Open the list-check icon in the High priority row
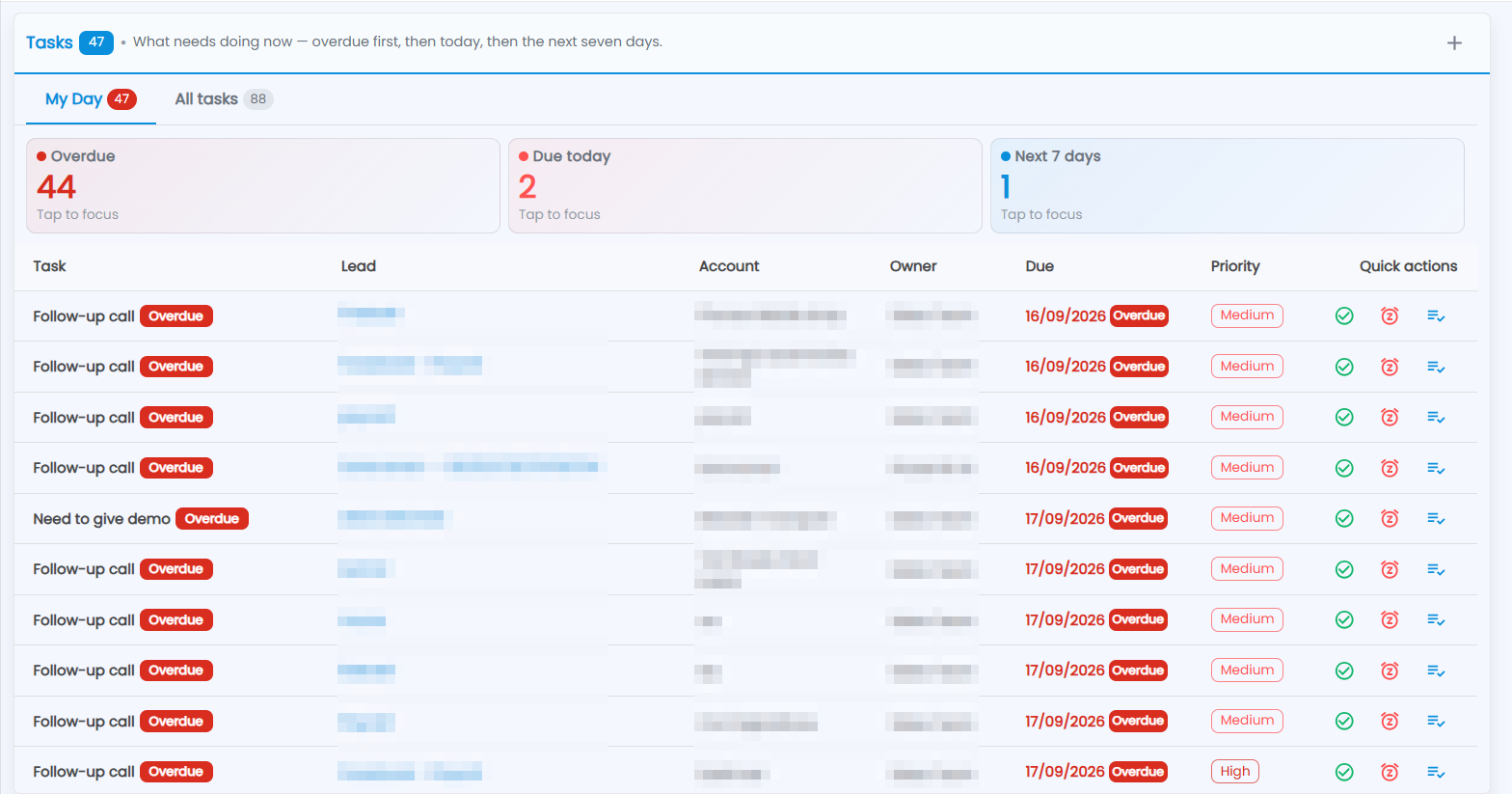Screen dimensions: 1512x794 click(1436, 772)
